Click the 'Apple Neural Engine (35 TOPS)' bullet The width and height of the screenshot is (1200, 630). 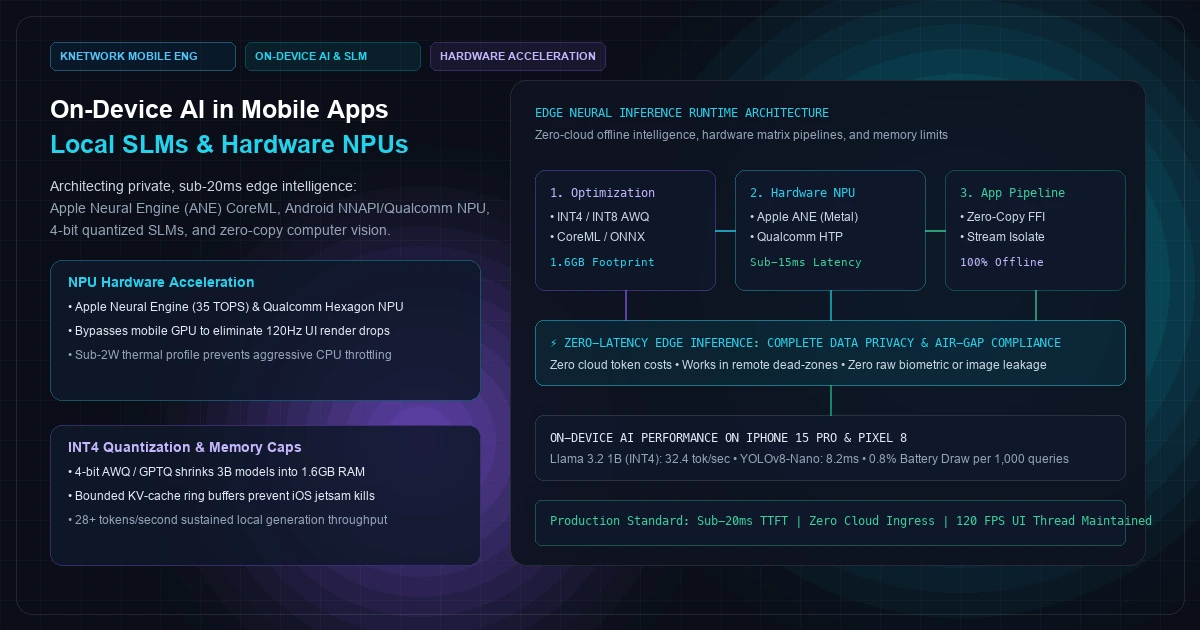coord(236,307)
